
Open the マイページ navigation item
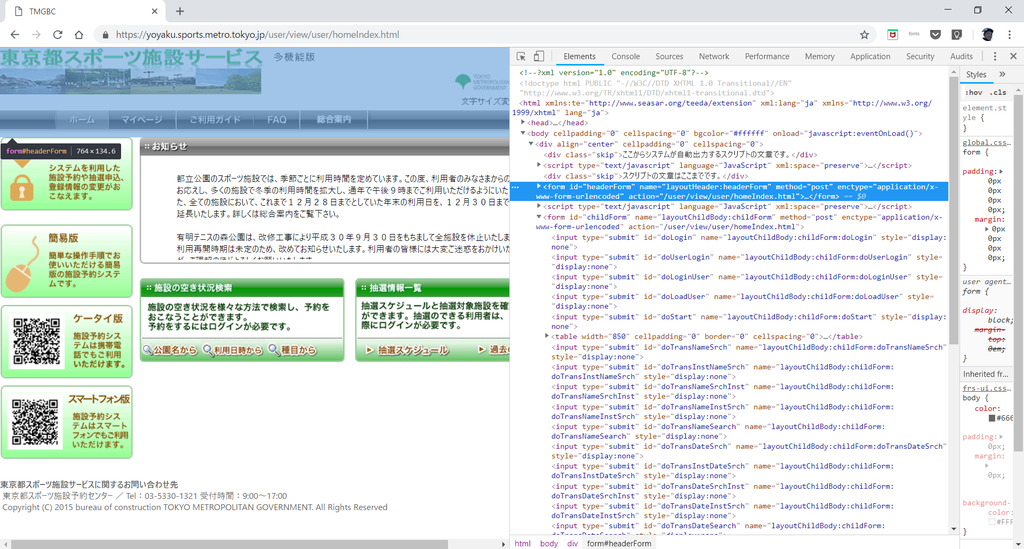click(142, 119)
